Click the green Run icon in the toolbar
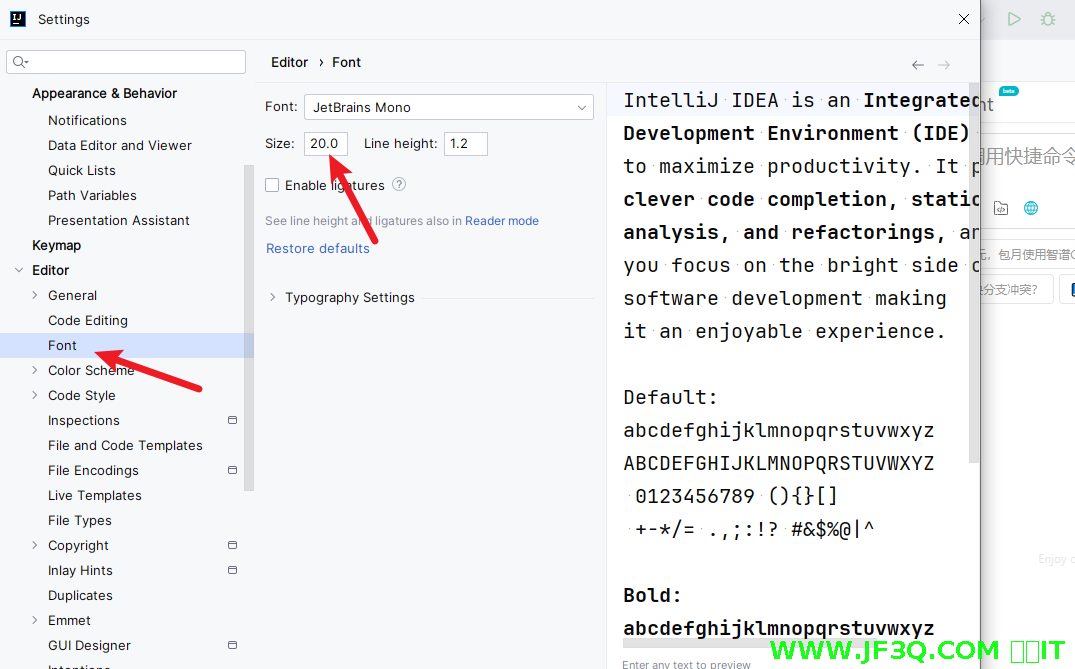Screen dimensions: 1075x669 tap(1014, 19)
